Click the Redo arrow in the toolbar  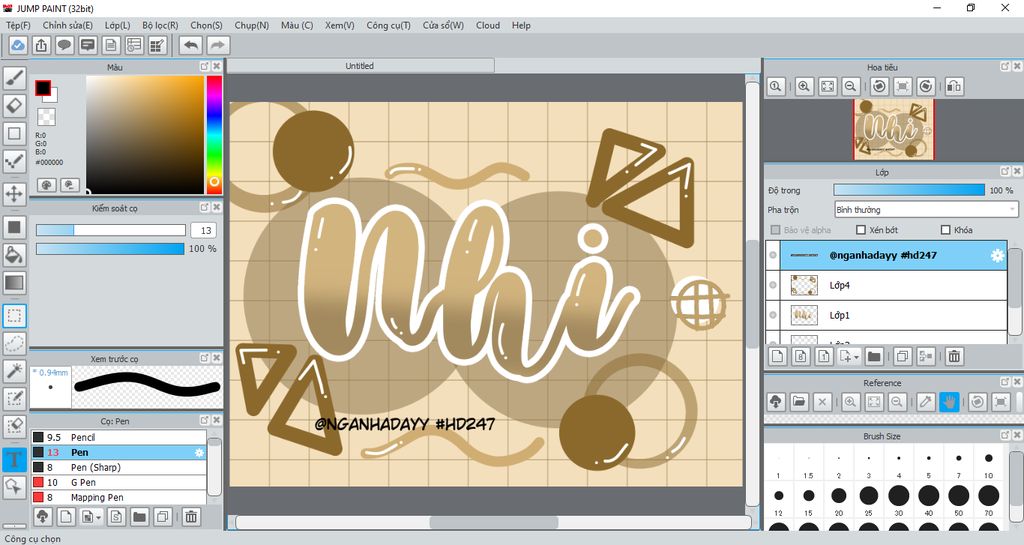coord(218,45)
